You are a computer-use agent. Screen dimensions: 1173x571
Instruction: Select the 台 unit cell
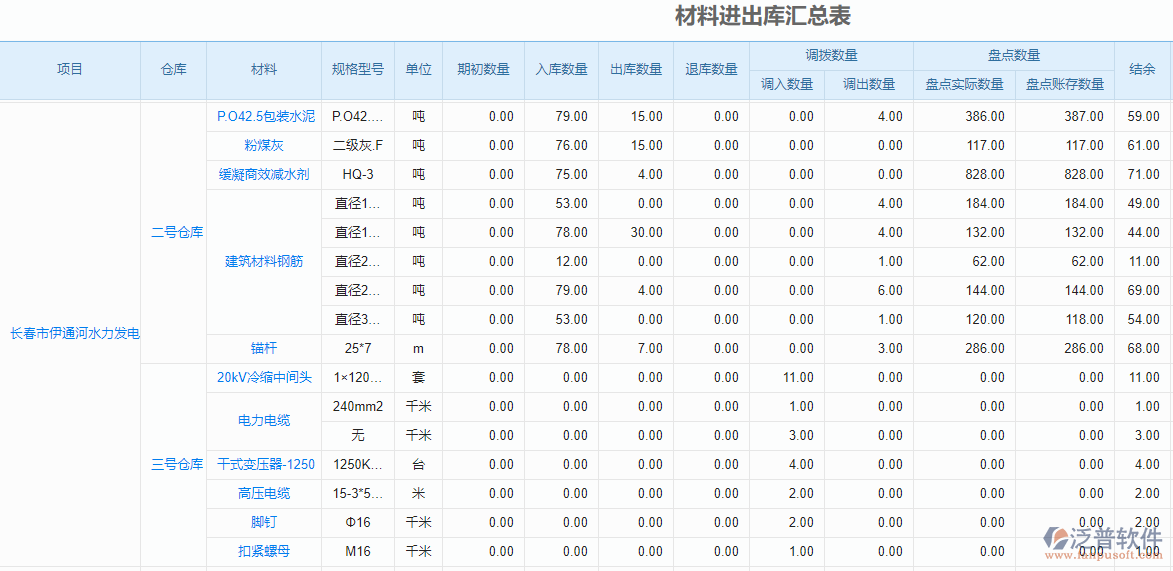pyautogui.click(x=419, y=464)
